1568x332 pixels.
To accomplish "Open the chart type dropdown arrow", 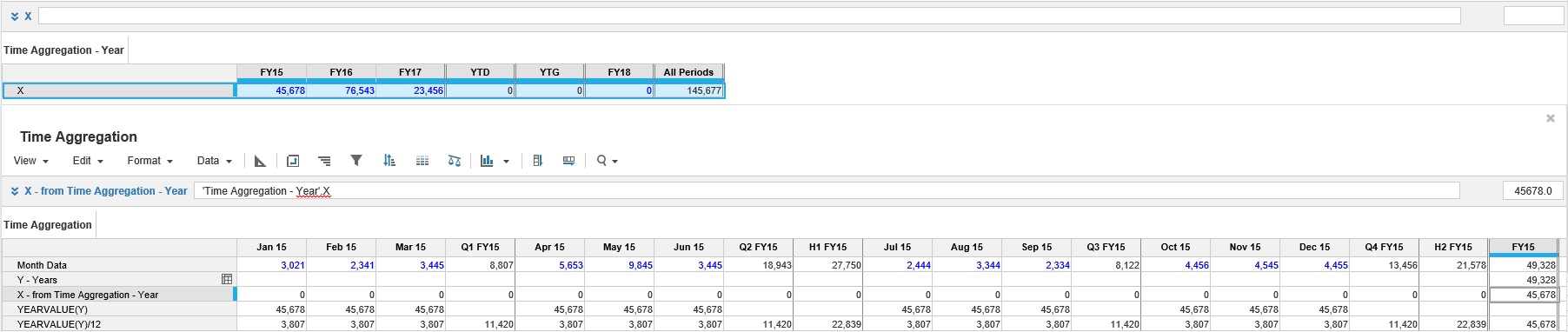I will [506, 162].
